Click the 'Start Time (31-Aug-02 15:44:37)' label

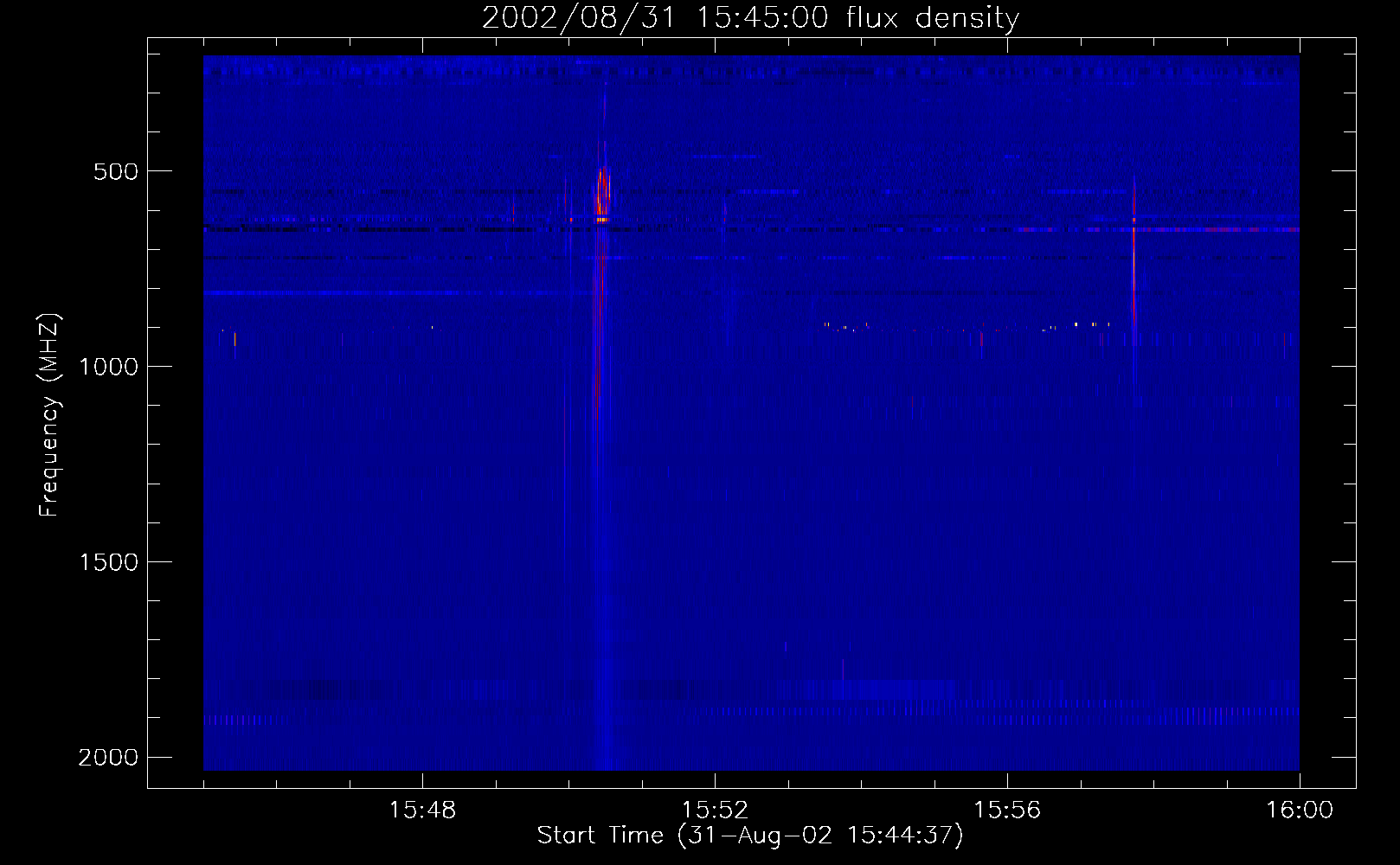point(750,836)
